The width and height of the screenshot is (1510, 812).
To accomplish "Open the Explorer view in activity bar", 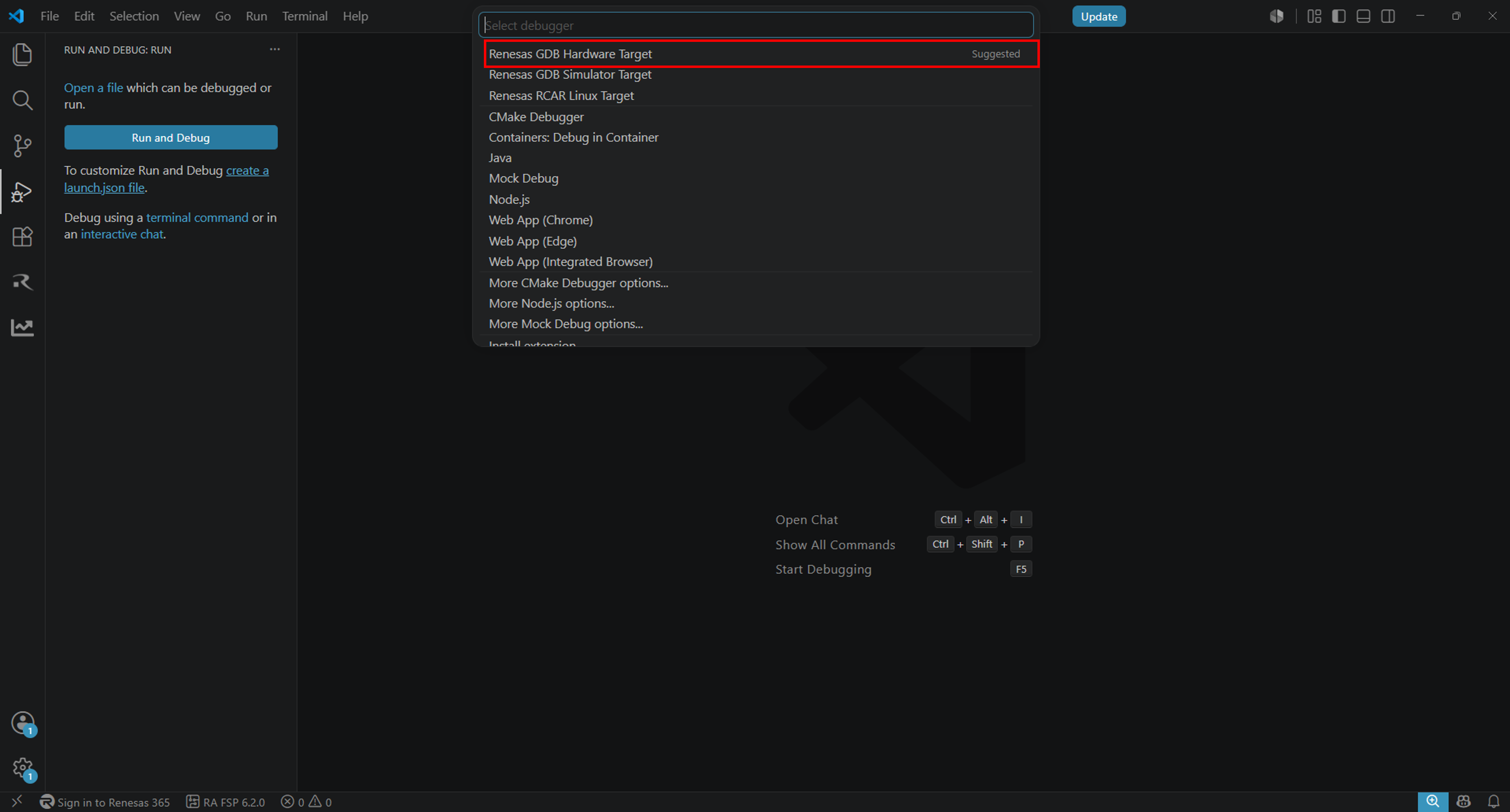I will [22, 55].
